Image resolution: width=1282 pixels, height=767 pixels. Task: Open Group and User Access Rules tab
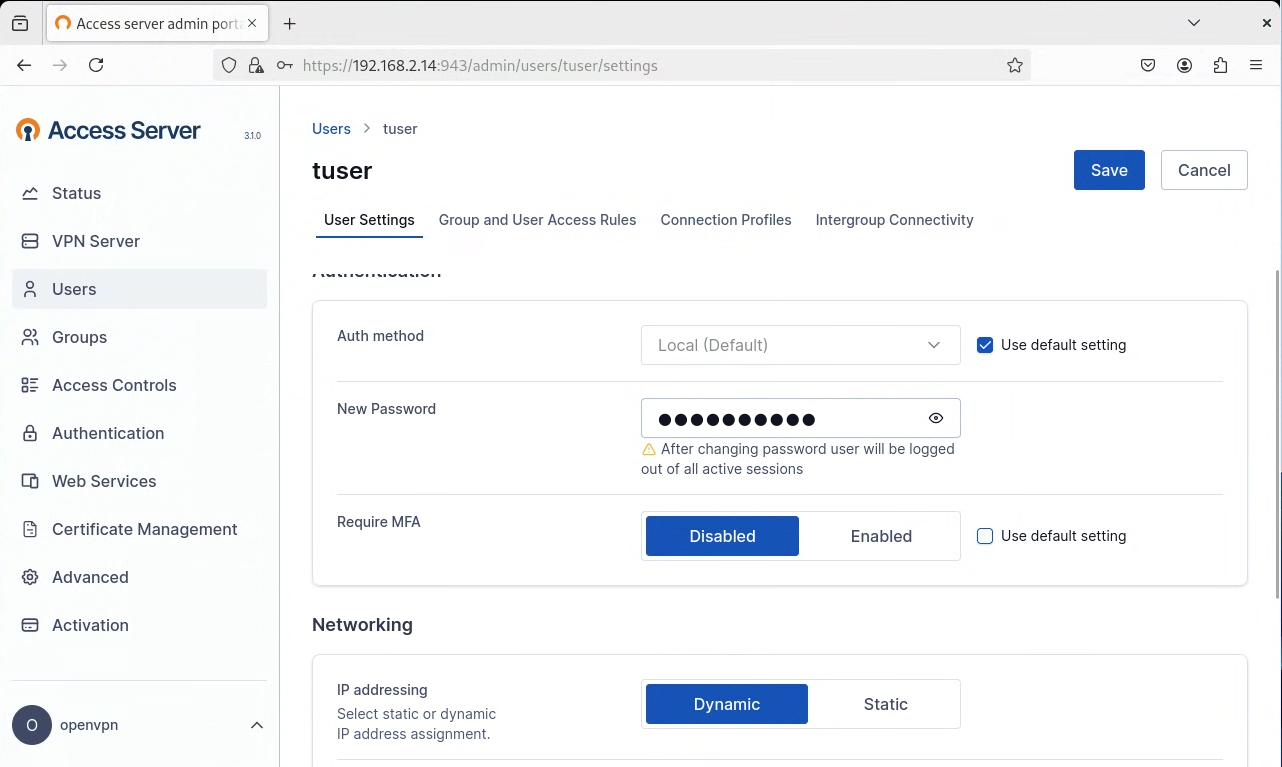point(537,220)
